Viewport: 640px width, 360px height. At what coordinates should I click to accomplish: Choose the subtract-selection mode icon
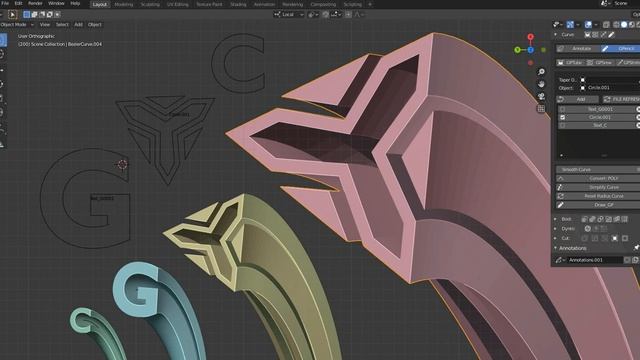point(42,15)
